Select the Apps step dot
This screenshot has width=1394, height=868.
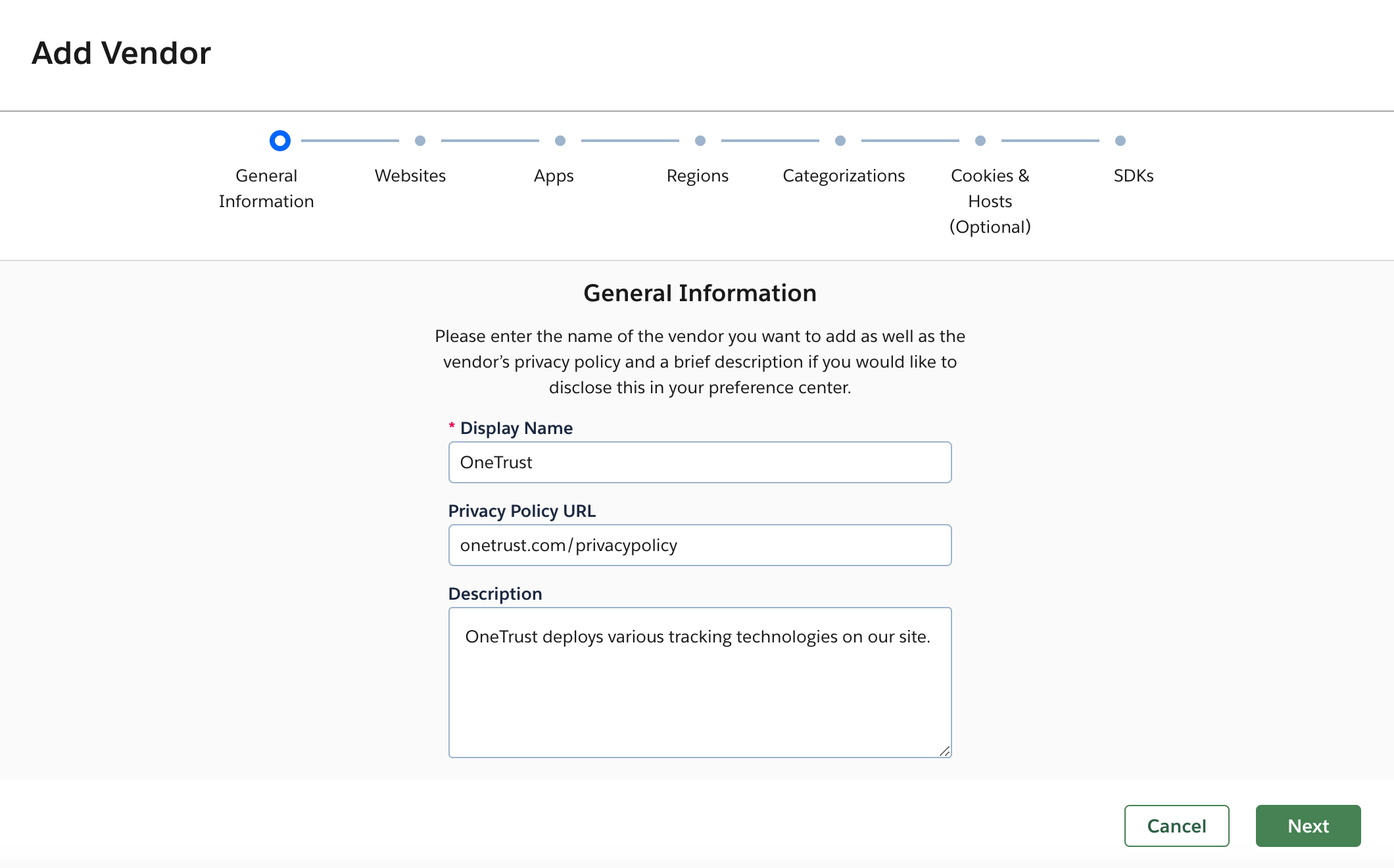560,141
